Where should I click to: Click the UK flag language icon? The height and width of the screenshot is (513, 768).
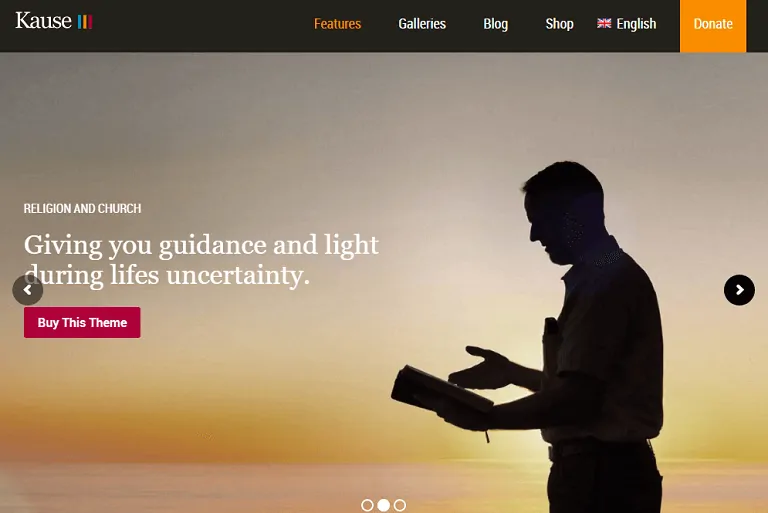[x=604, y=23]
